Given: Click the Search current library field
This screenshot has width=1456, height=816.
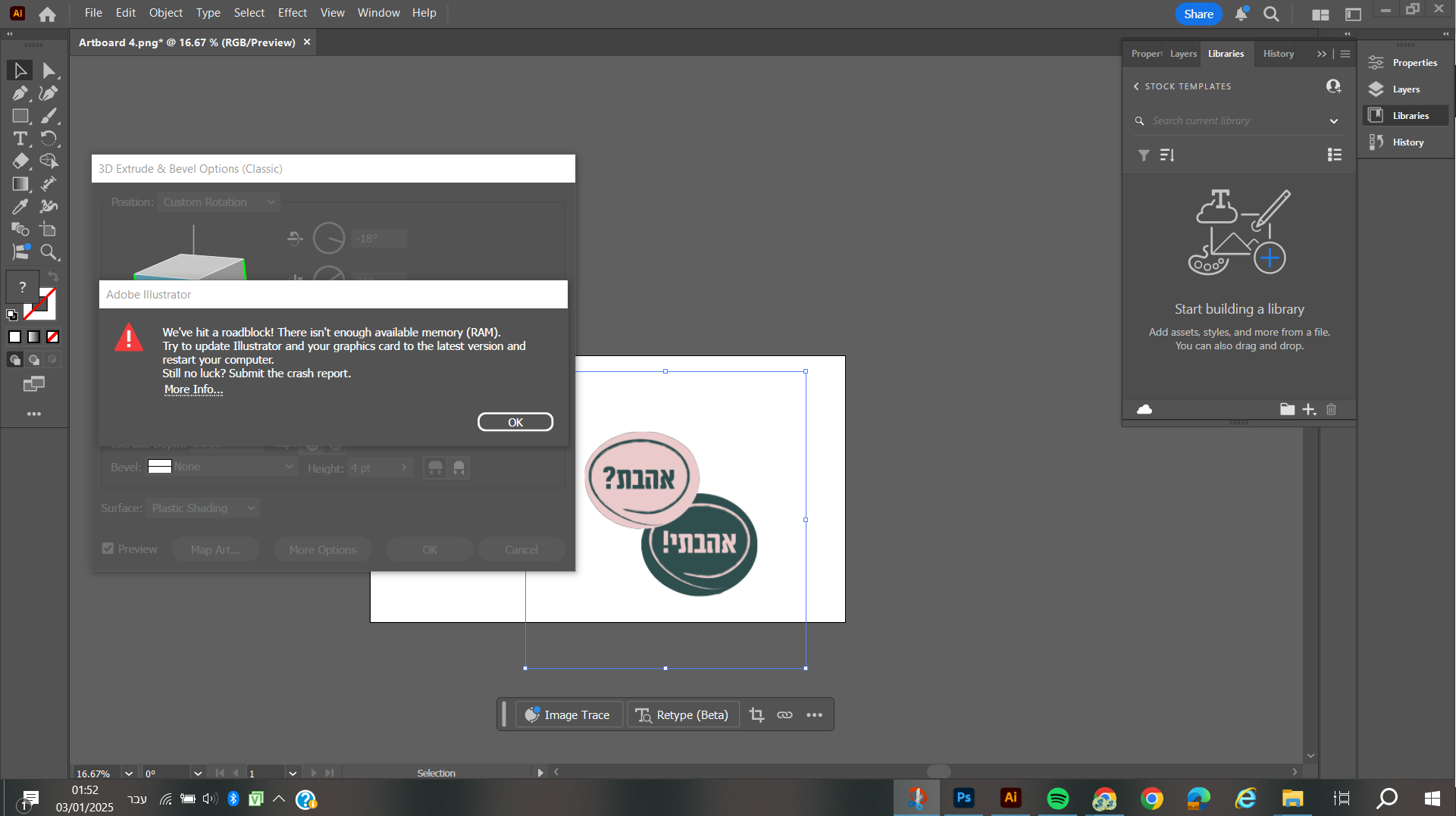Looking at the screenshot, I should click(1238, 121).
